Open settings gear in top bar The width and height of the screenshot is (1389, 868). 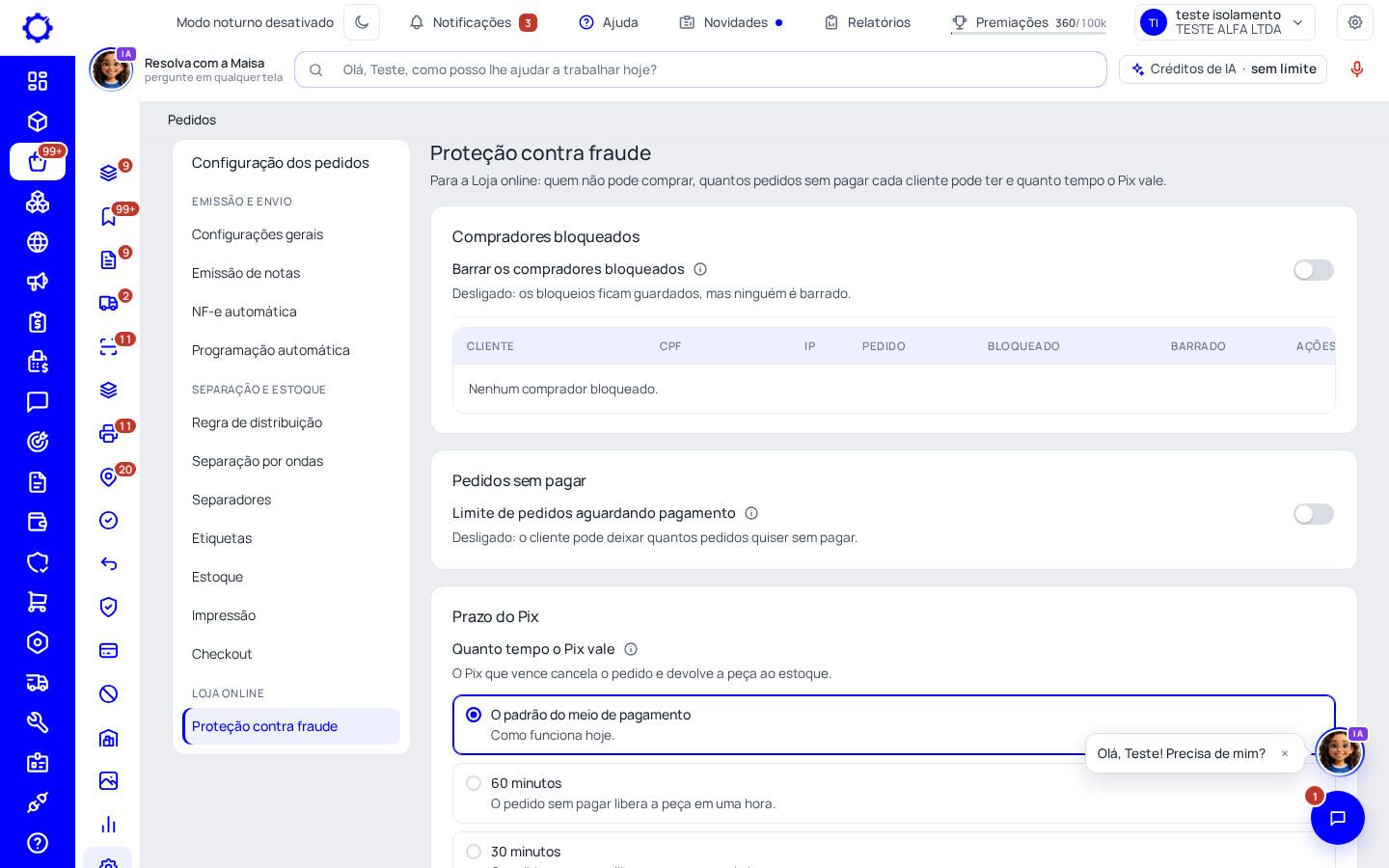(1355, 22)
